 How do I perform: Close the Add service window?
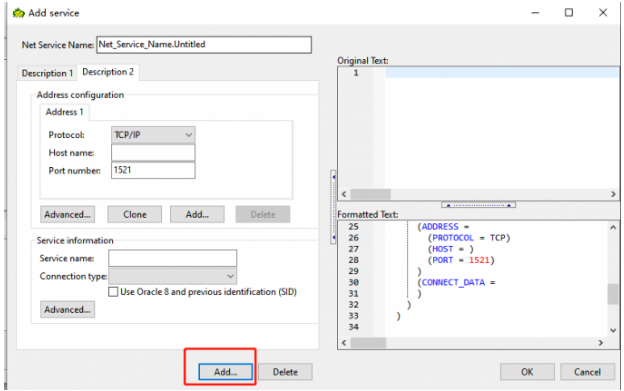pyautogui.click(x=603, y=13)
